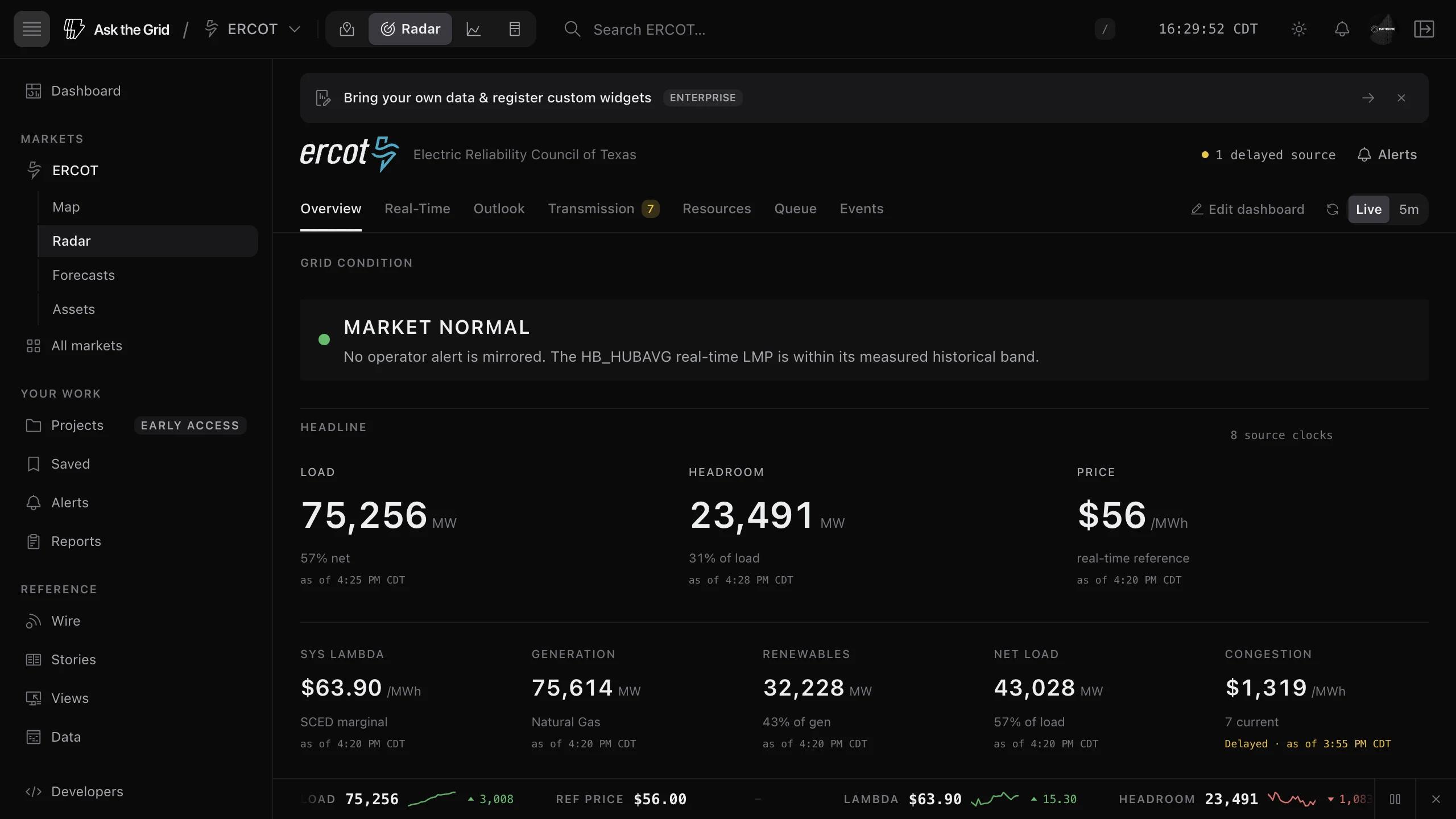
Task: Expand the ERCOT market dropdown
Action: coord(253,29)
